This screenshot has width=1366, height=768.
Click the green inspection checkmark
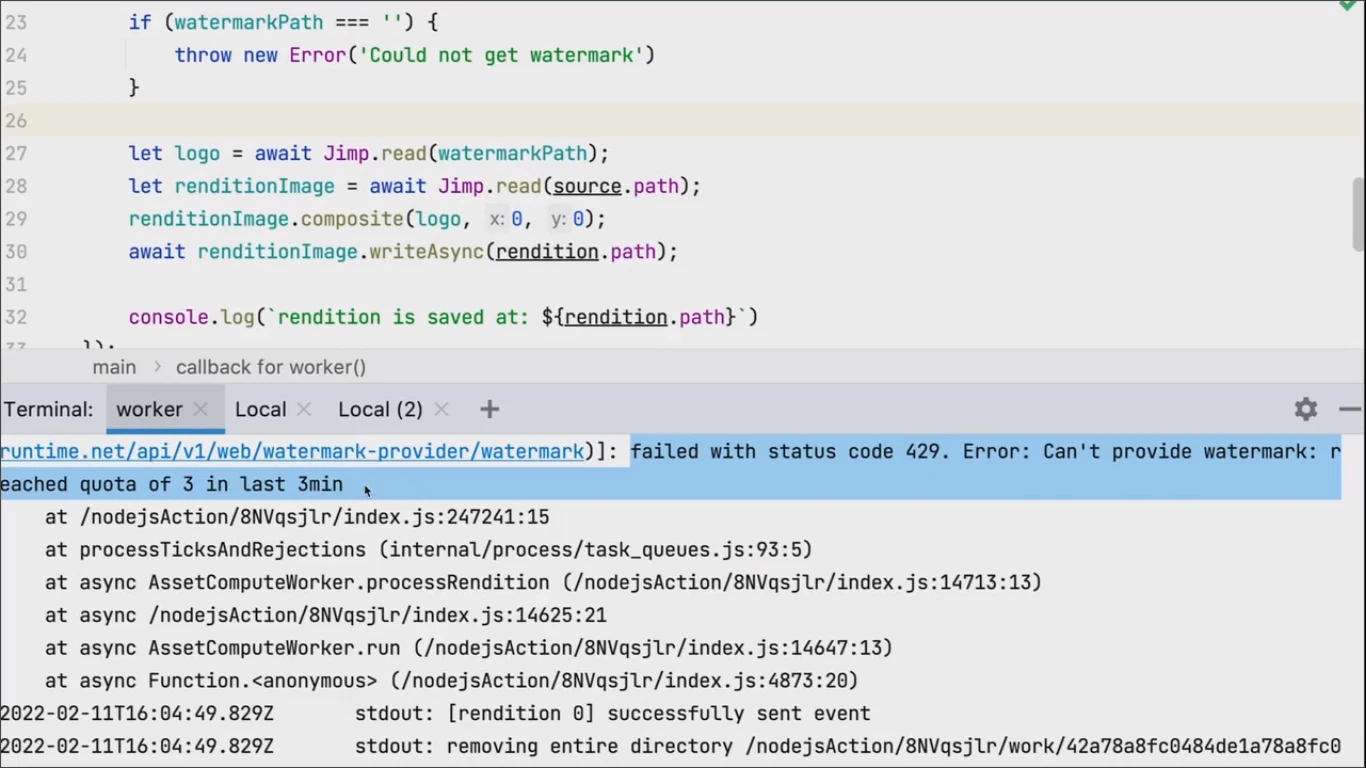click(x=1348, y=5)
